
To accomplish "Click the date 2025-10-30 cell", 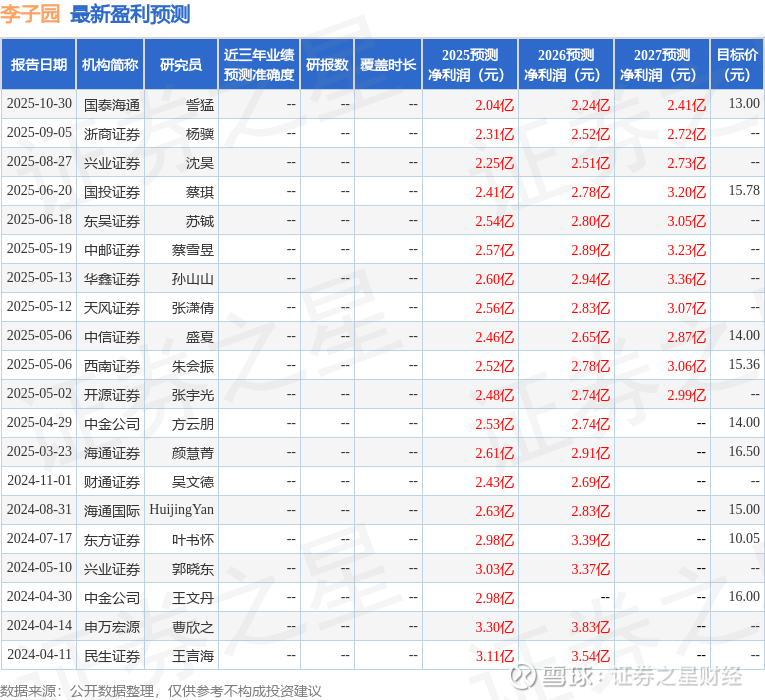I will coord(39,104).
